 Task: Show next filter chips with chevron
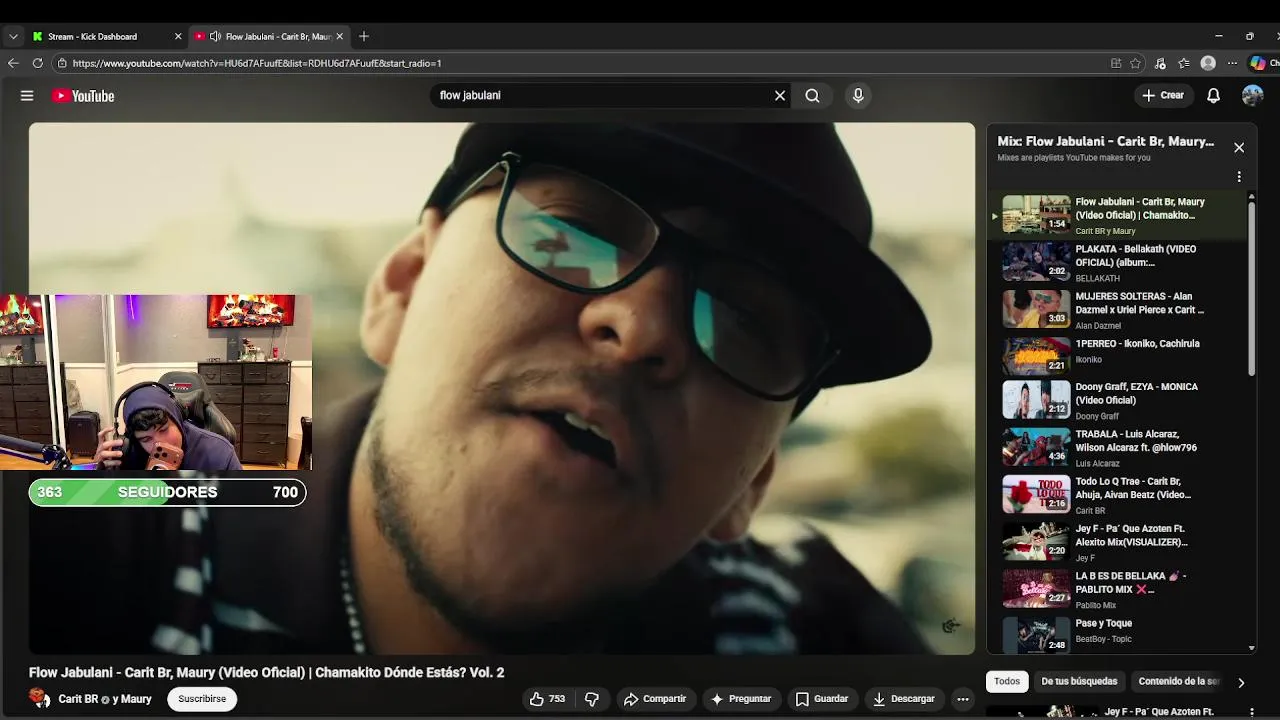[x=1241, y=683]
